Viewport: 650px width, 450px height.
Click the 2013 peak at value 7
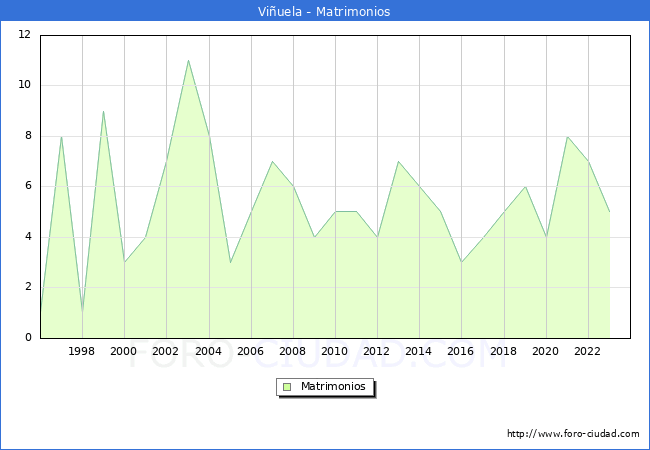398,162
